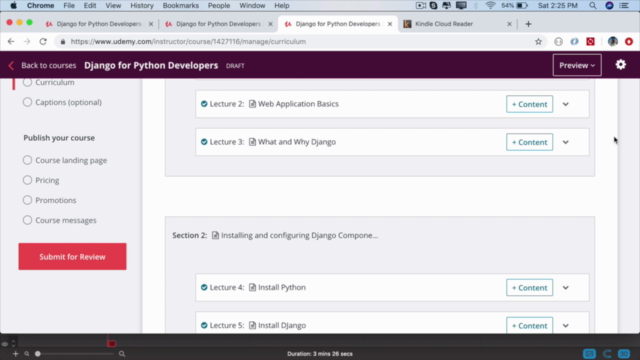Select the Promotions radio option
Image resolution: width=640 pixels, height=360 pixels.
(x=27, y=200)
